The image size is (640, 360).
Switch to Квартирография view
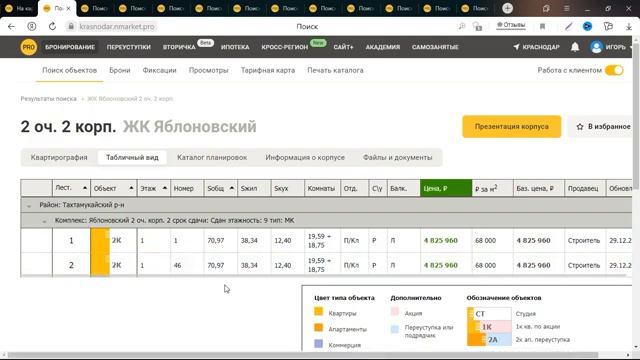59,158
